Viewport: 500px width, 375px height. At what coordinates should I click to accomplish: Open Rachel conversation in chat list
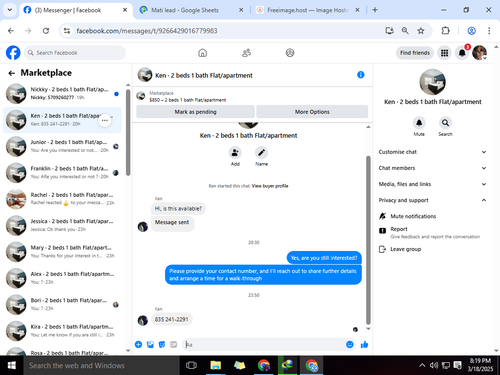click(x=62, y=199)
